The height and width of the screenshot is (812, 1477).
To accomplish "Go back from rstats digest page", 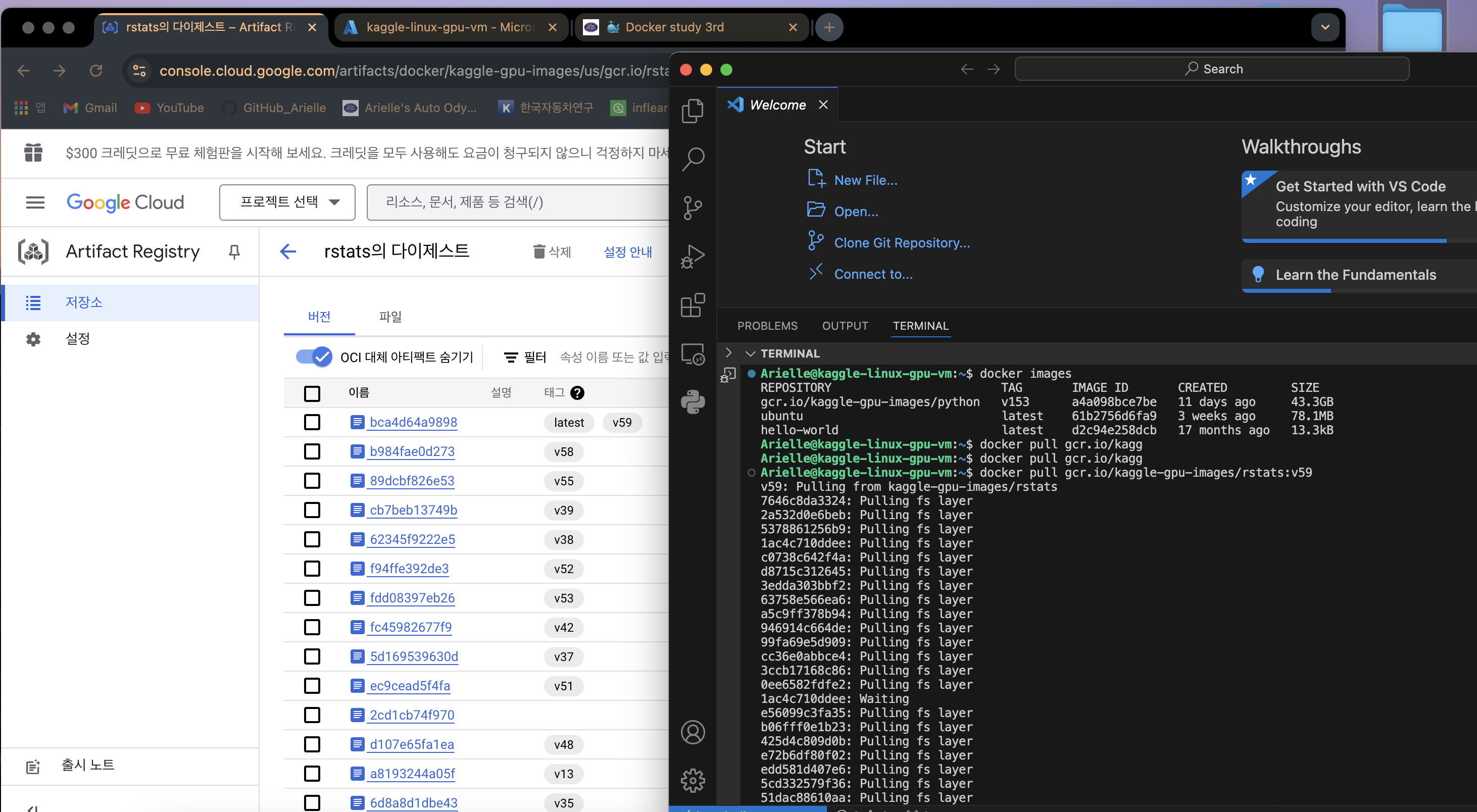I will click(x=288, y=251).
